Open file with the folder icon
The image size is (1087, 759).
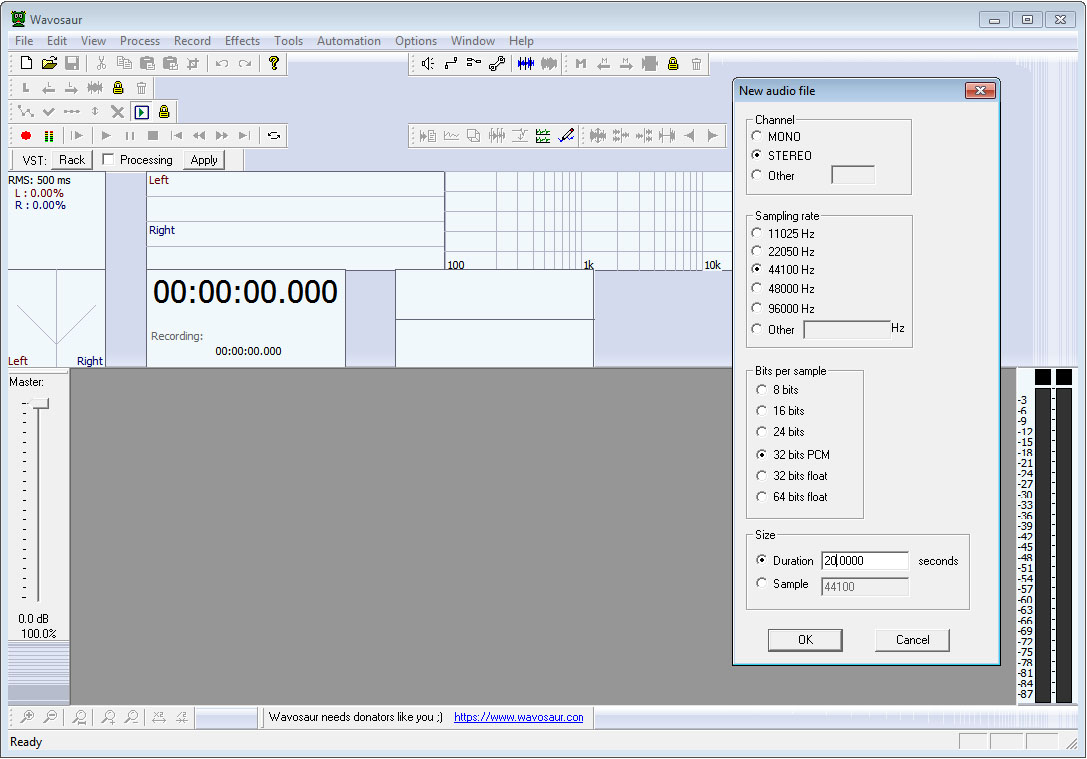[x=49, y=63]
